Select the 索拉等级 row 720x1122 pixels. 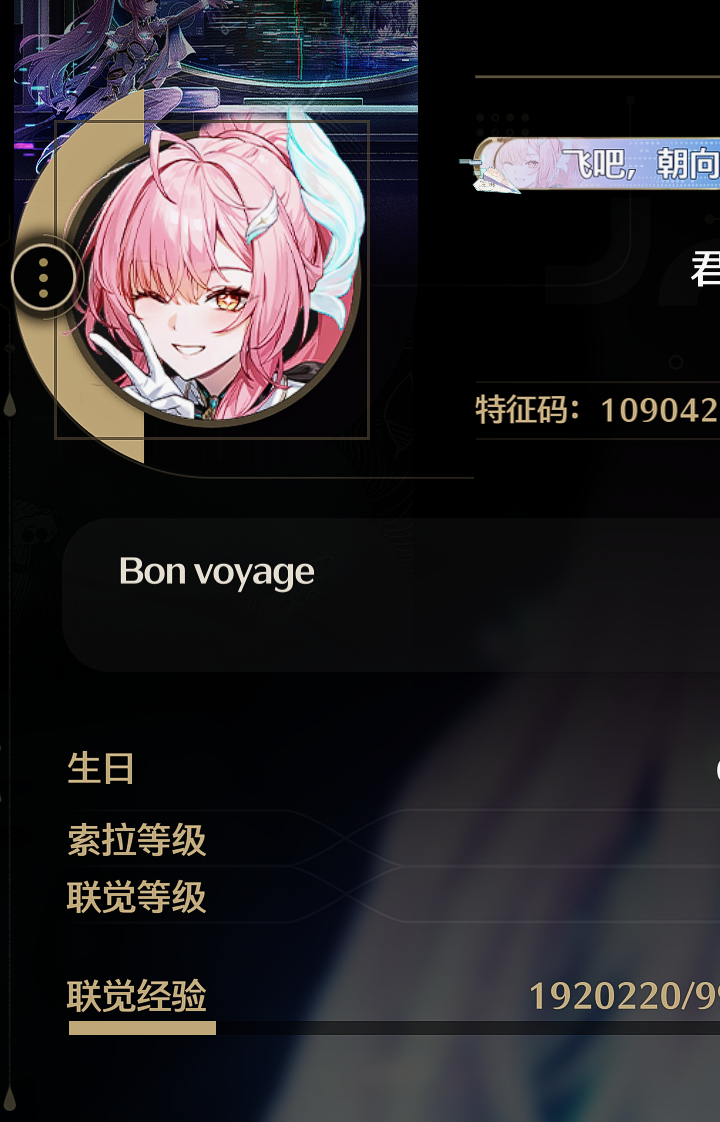click(x=394, y=839)
